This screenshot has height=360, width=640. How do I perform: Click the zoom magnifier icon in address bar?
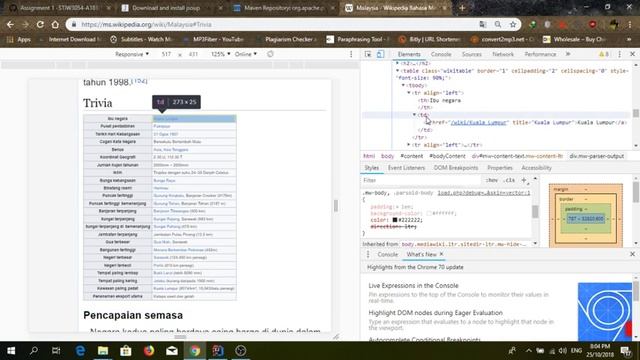tap(498, 24)
